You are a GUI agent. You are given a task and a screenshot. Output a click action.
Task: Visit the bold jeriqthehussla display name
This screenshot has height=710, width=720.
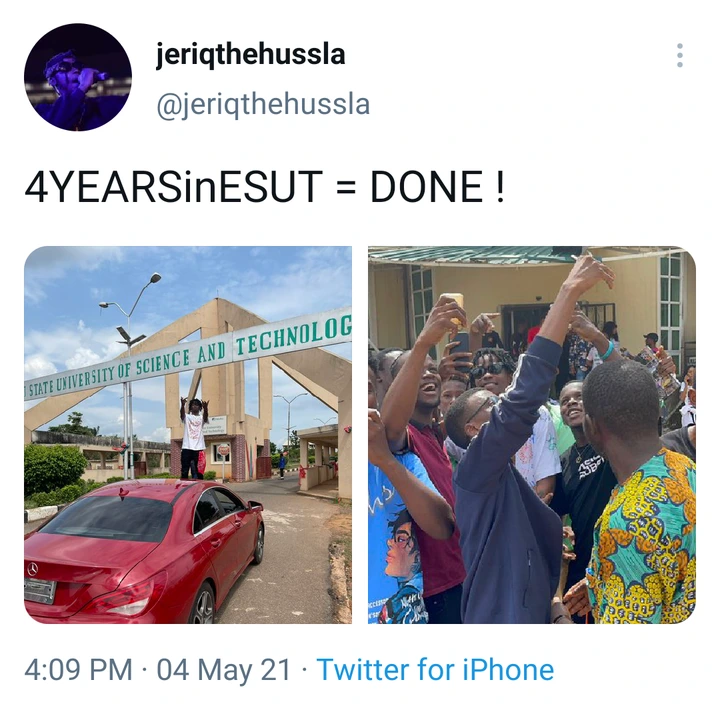click(x=250, y=55)
